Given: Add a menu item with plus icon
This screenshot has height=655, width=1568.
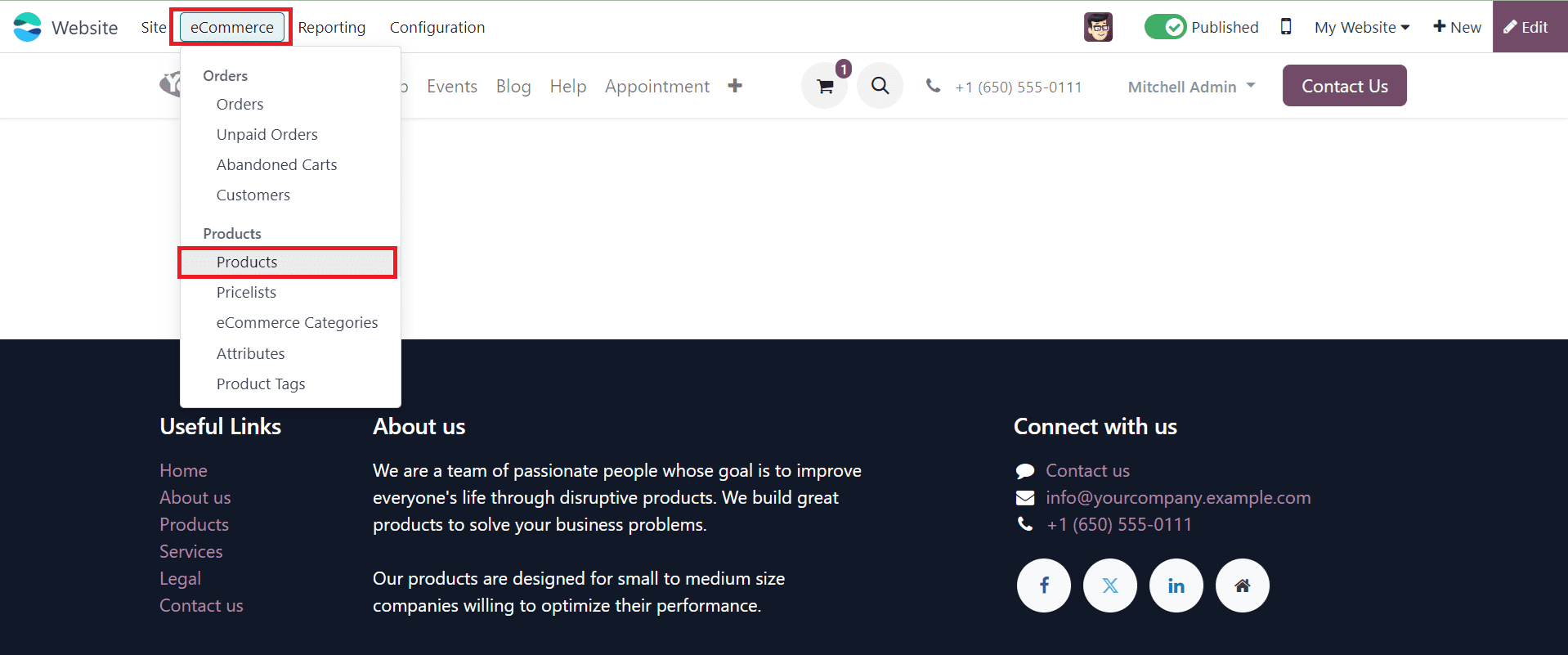Looking at the screenshot, I should click(735, 86).
